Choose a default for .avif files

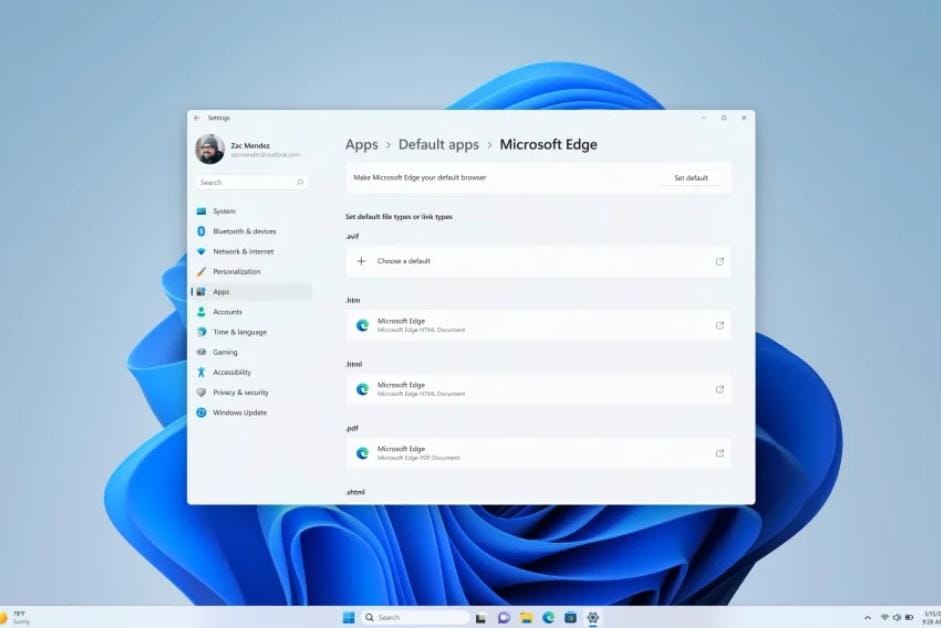[x=538, y=261]
